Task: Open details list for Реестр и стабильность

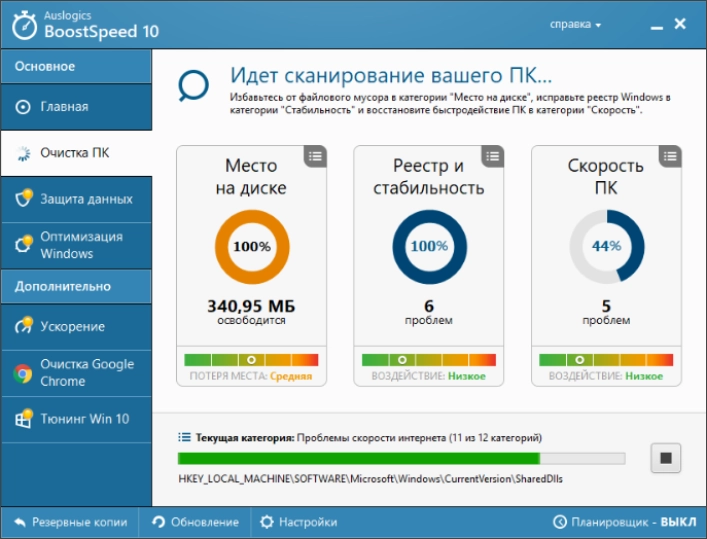Action: point(492,157)
